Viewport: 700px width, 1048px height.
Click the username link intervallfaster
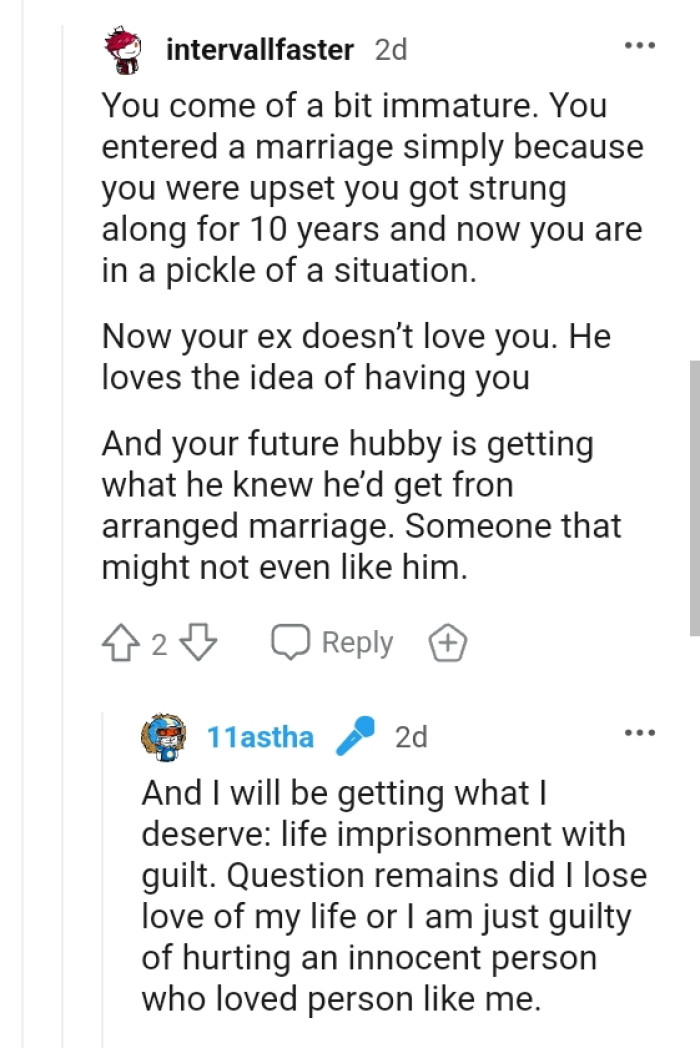[260, 48]
